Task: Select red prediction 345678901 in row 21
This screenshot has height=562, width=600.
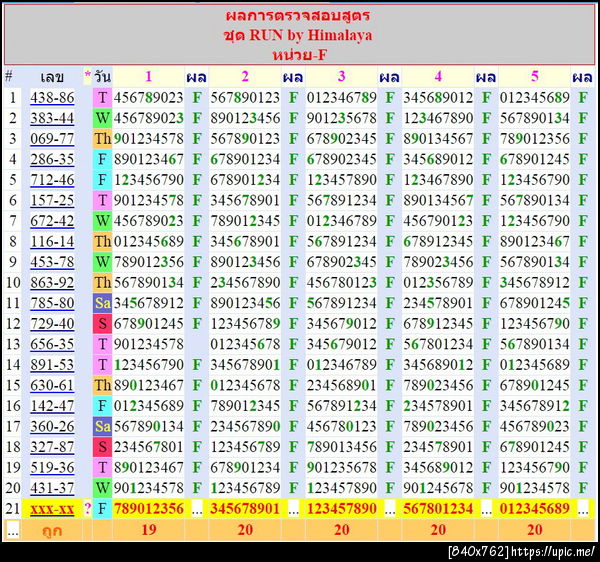Action: (x=245, y=509)
